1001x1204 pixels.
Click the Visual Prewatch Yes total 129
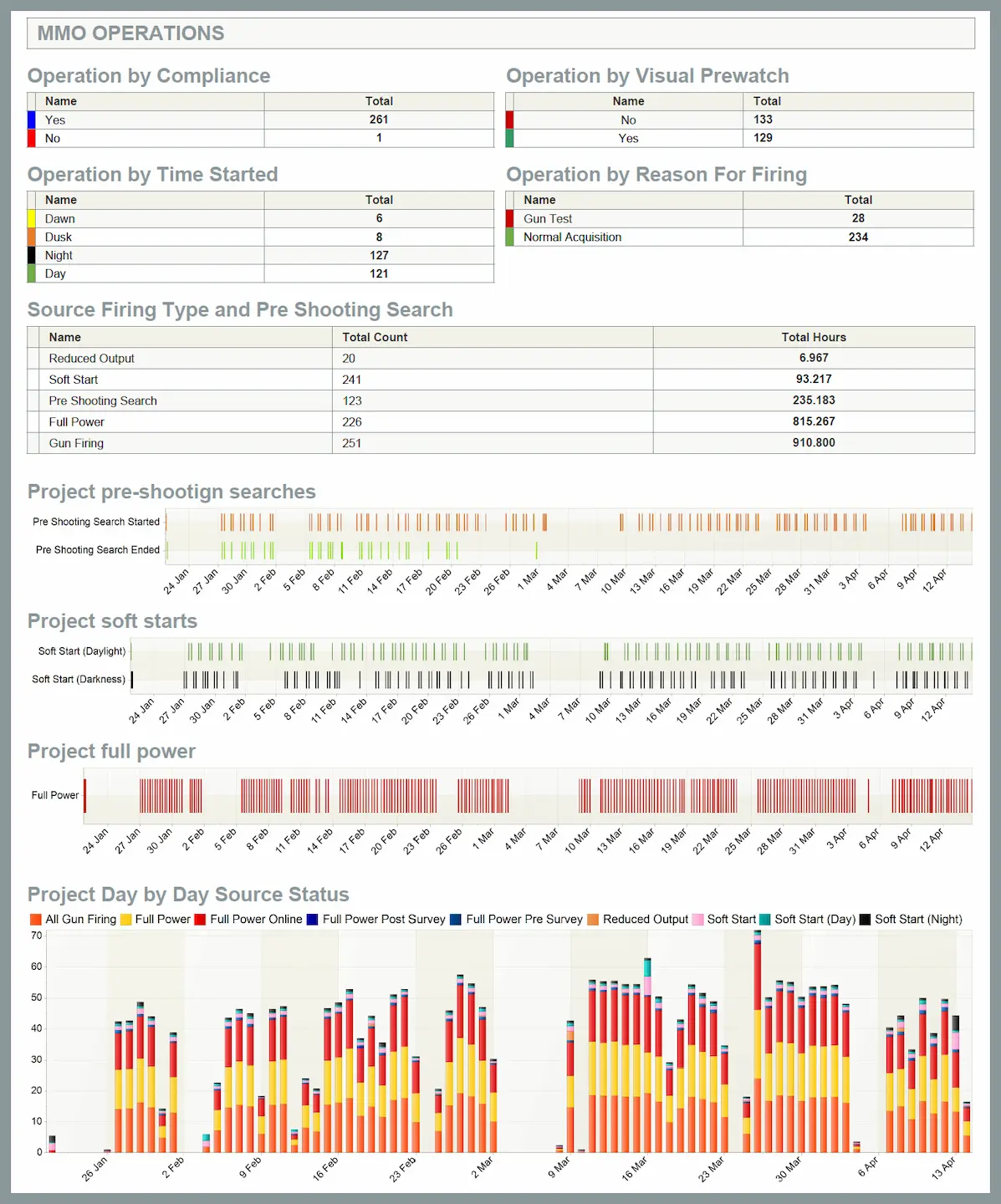[763, 138]
